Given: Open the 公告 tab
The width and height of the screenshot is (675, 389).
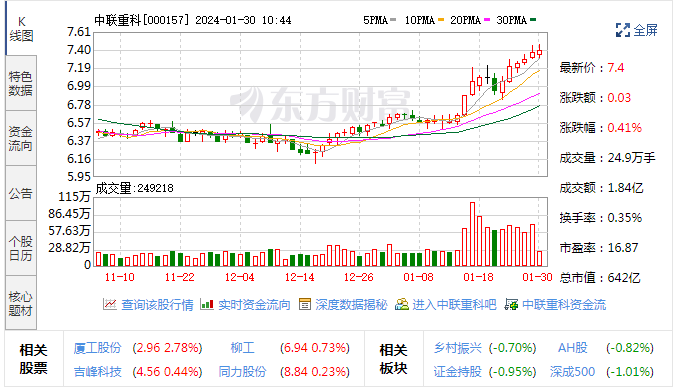Looking at the screenshot, I should coord(21,193).
